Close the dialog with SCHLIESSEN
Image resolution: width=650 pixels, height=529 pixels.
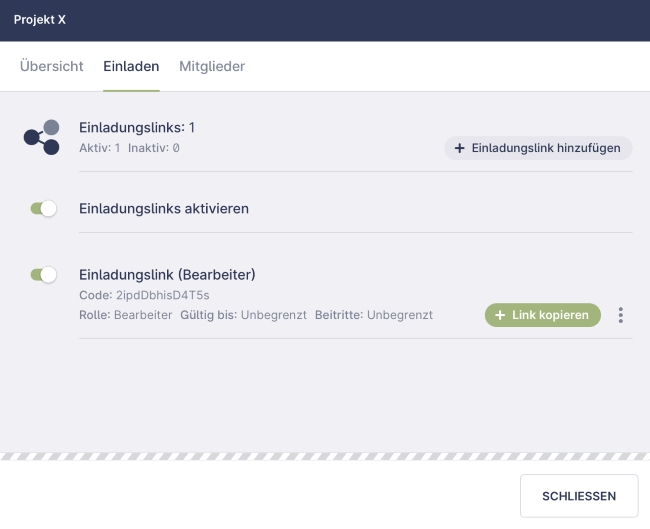(x=578, y=496)
